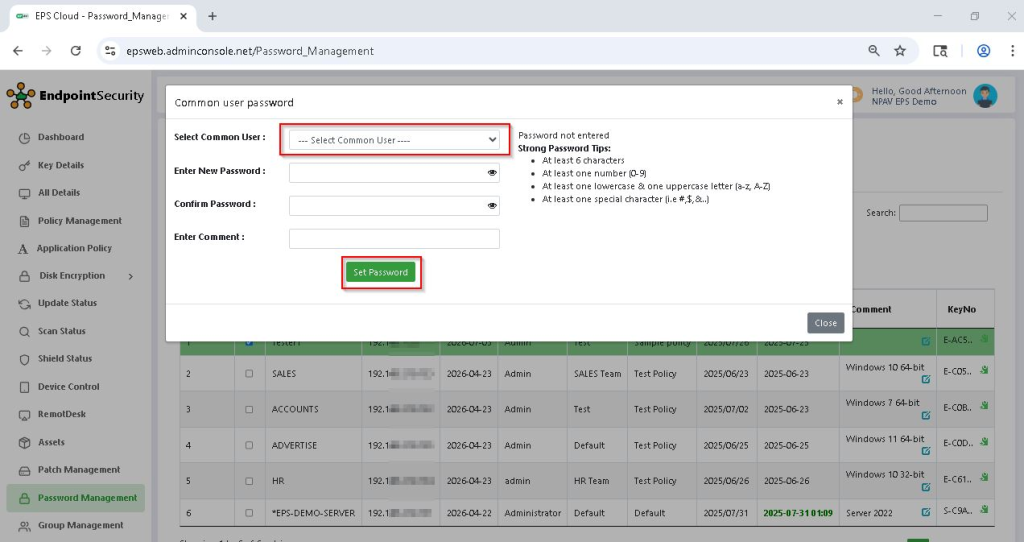Show password in Enter New Password field
Image resolution: width=1024 pixels, height=542 pixels.
pos(492,173)
